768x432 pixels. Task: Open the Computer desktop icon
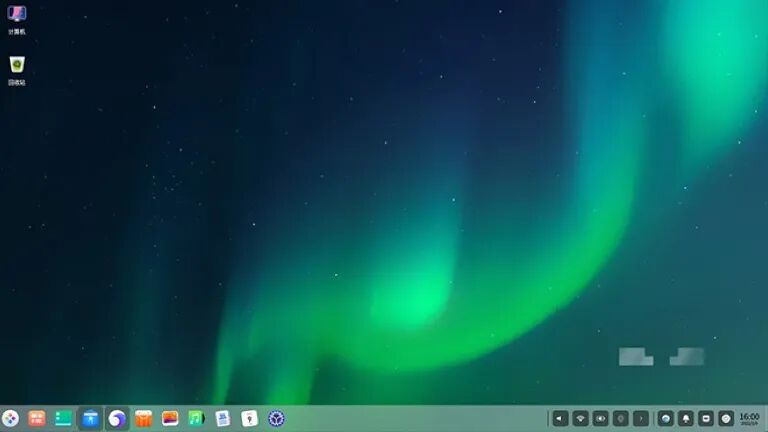(x=17, y=15)
